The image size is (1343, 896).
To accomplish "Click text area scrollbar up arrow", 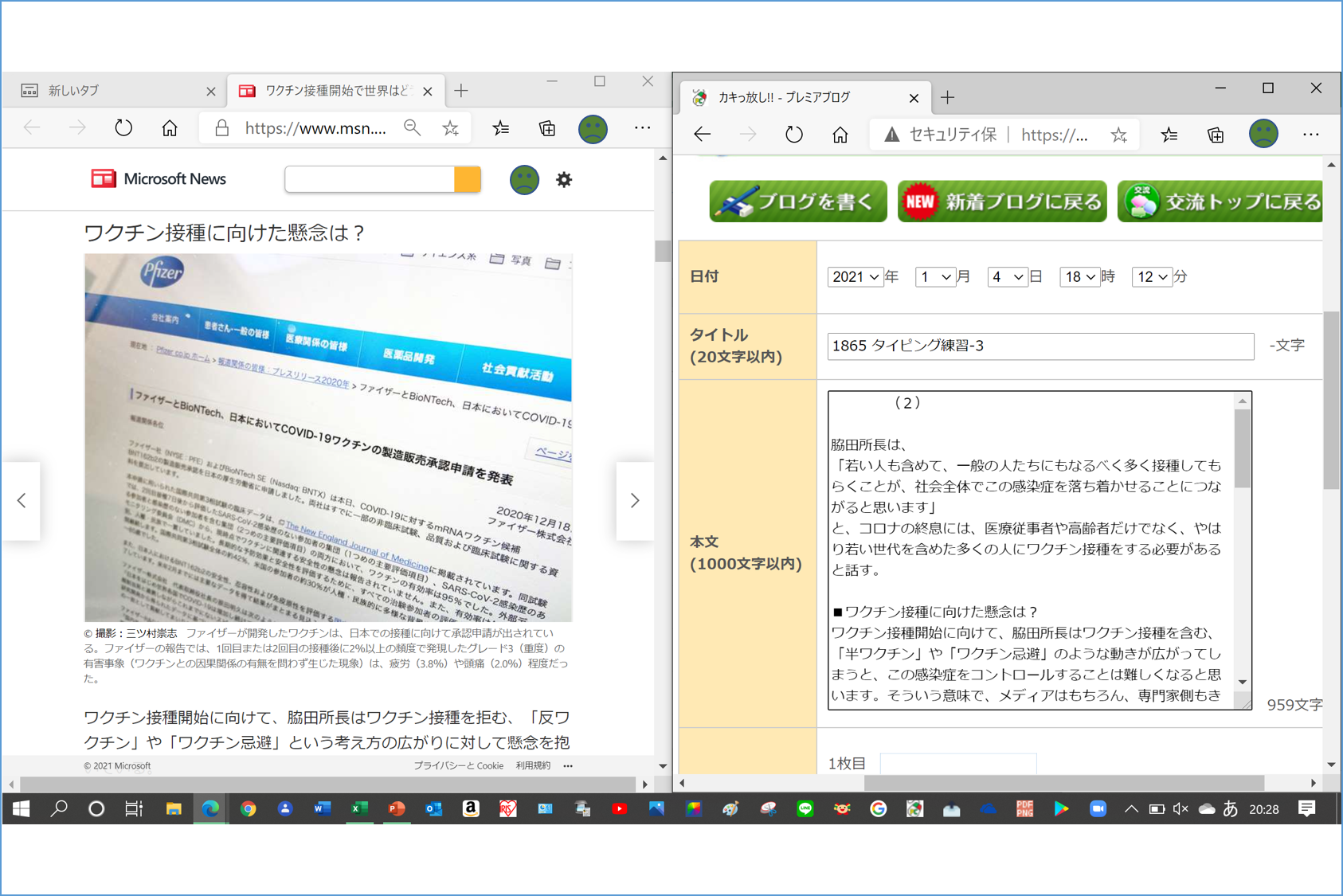I will [1243, 401].
